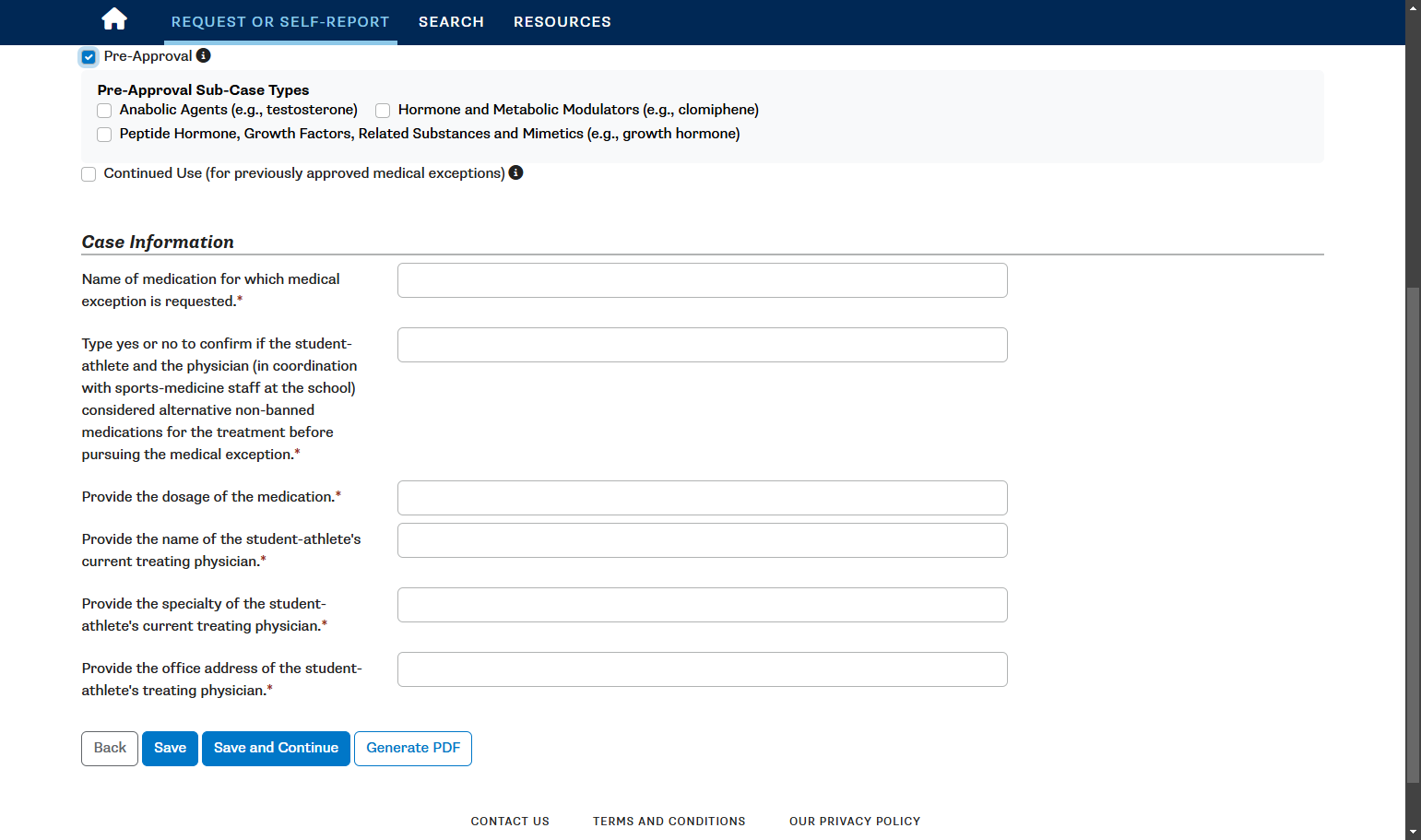The image size is (1421, 840).
Task: Generate PDF of the form
Action: point(413,749)
